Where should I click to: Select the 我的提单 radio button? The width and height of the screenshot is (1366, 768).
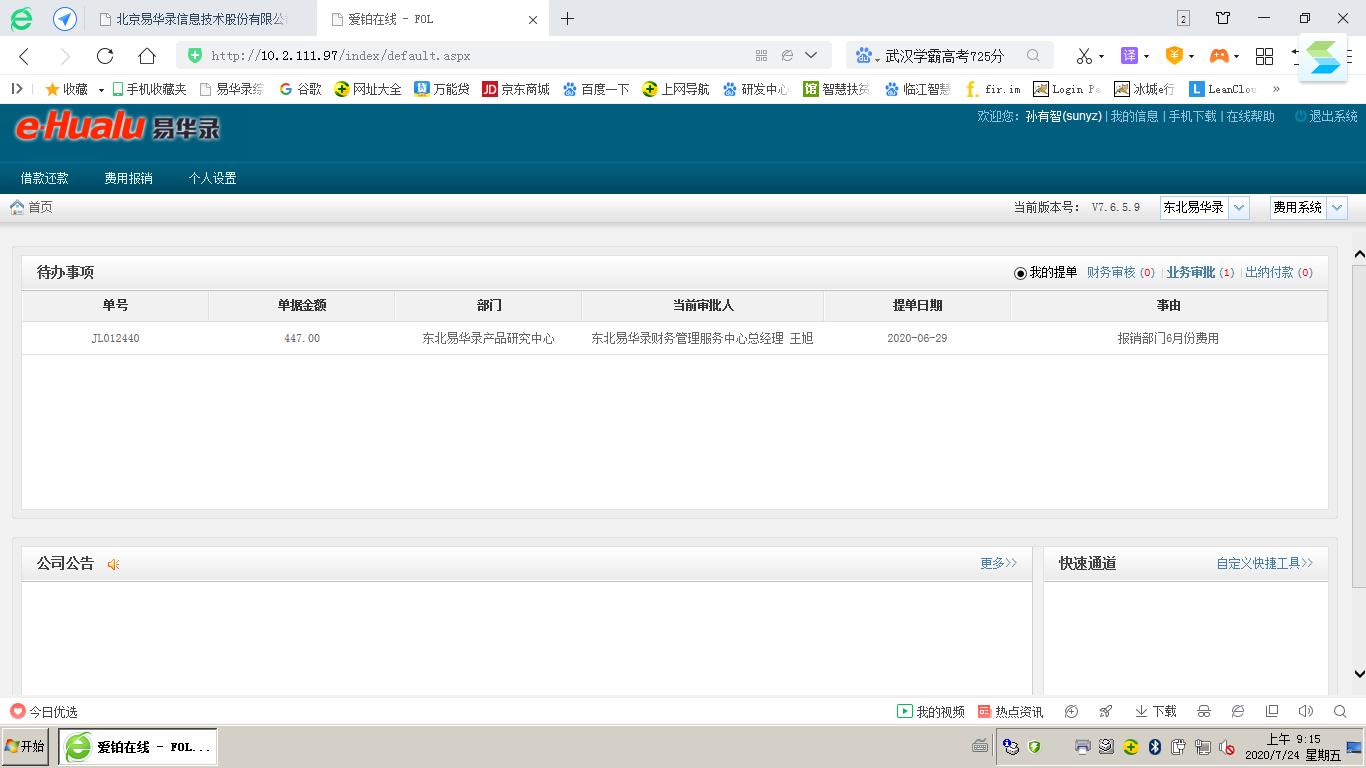point(1020,273)
